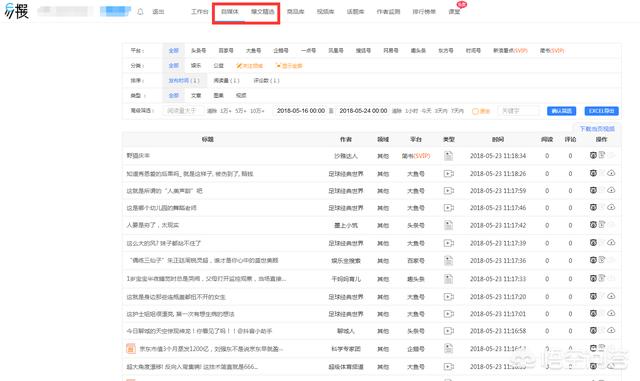Viewport: 640px width, 381px height.
Task: Click the cloud download icon in 11:17:59 row
Action: tap(611, 190)
